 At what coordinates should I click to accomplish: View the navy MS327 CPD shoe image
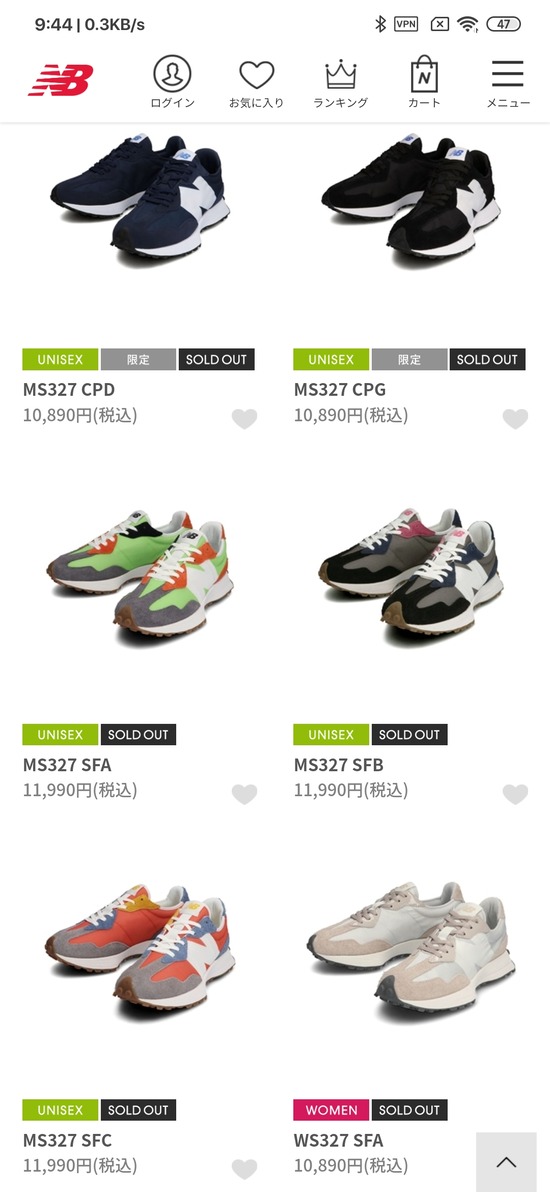[139, 199]
